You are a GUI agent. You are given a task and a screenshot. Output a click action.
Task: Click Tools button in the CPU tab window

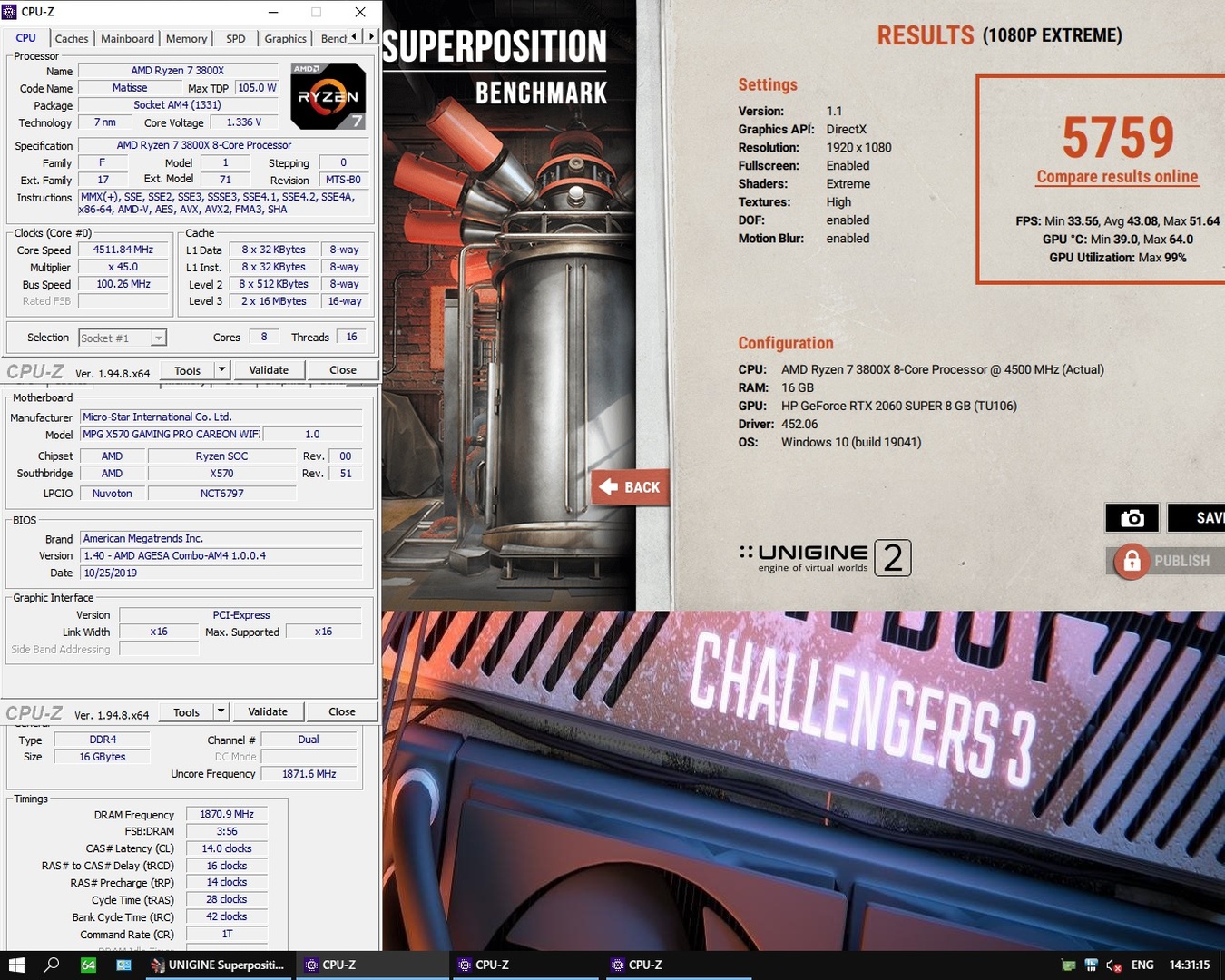coord(187,370)
